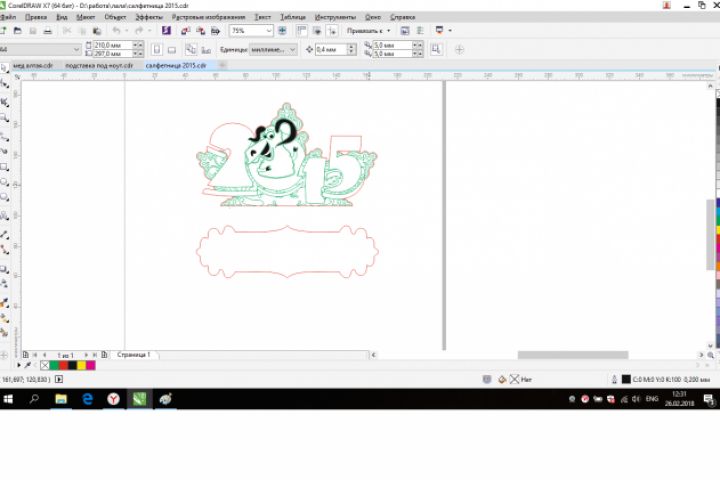Click the purple Search content icon
Screen dimensions: 720x480
click(x=166, y=31)
